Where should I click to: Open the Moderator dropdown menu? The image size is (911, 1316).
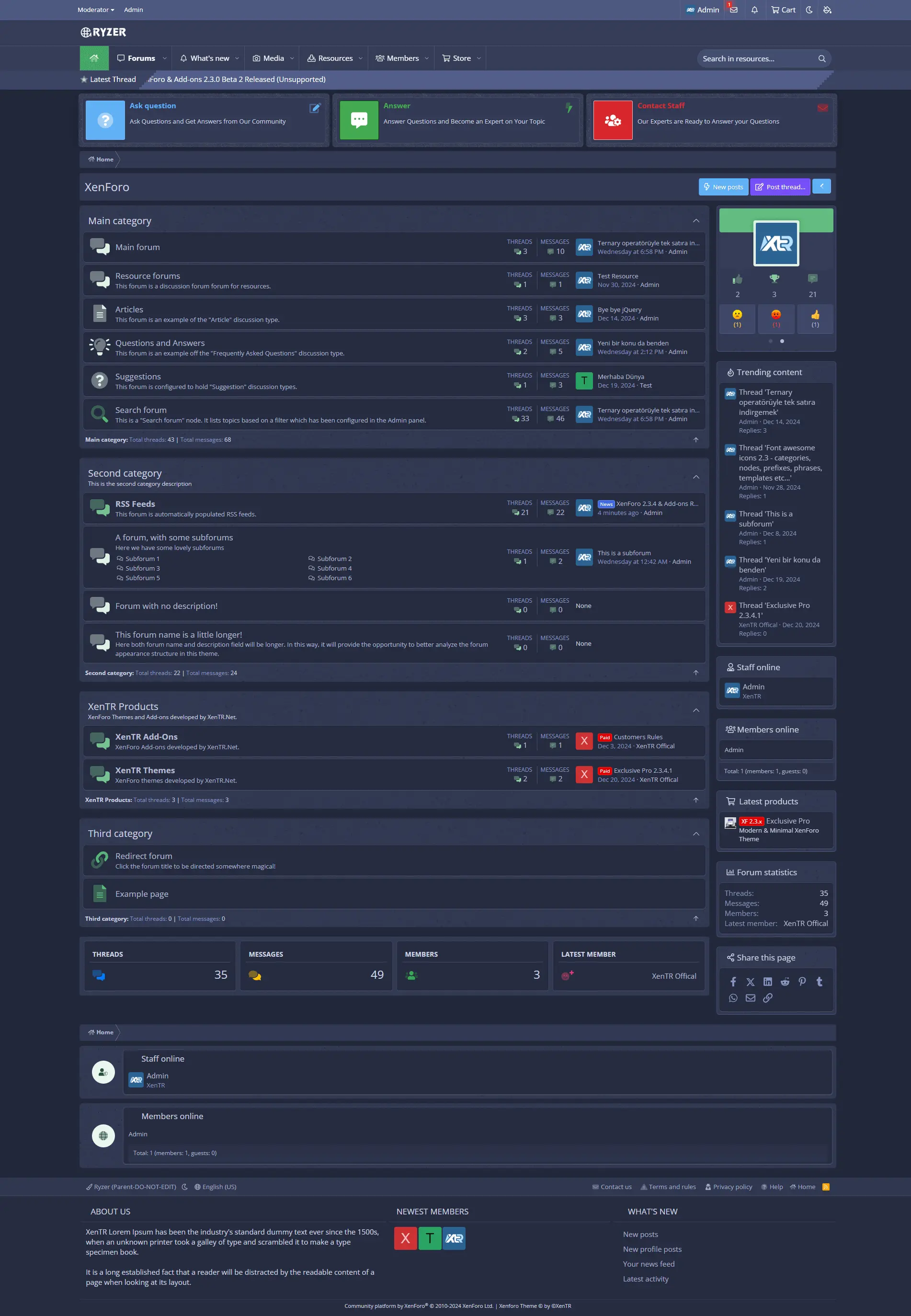96,10
